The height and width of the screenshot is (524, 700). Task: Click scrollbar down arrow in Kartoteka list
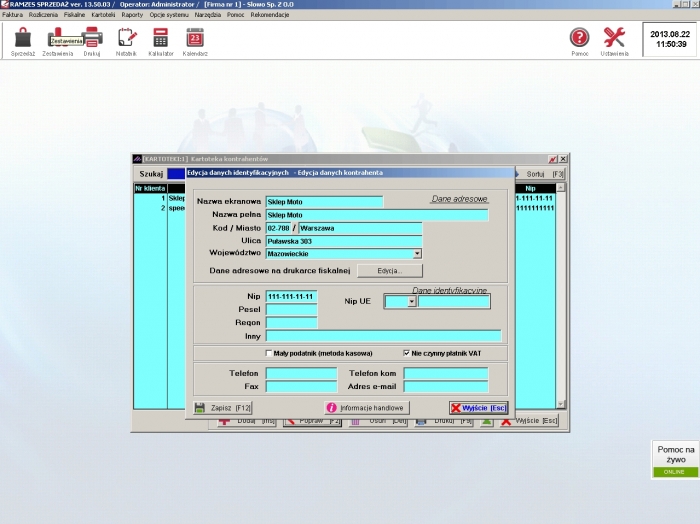561,404
